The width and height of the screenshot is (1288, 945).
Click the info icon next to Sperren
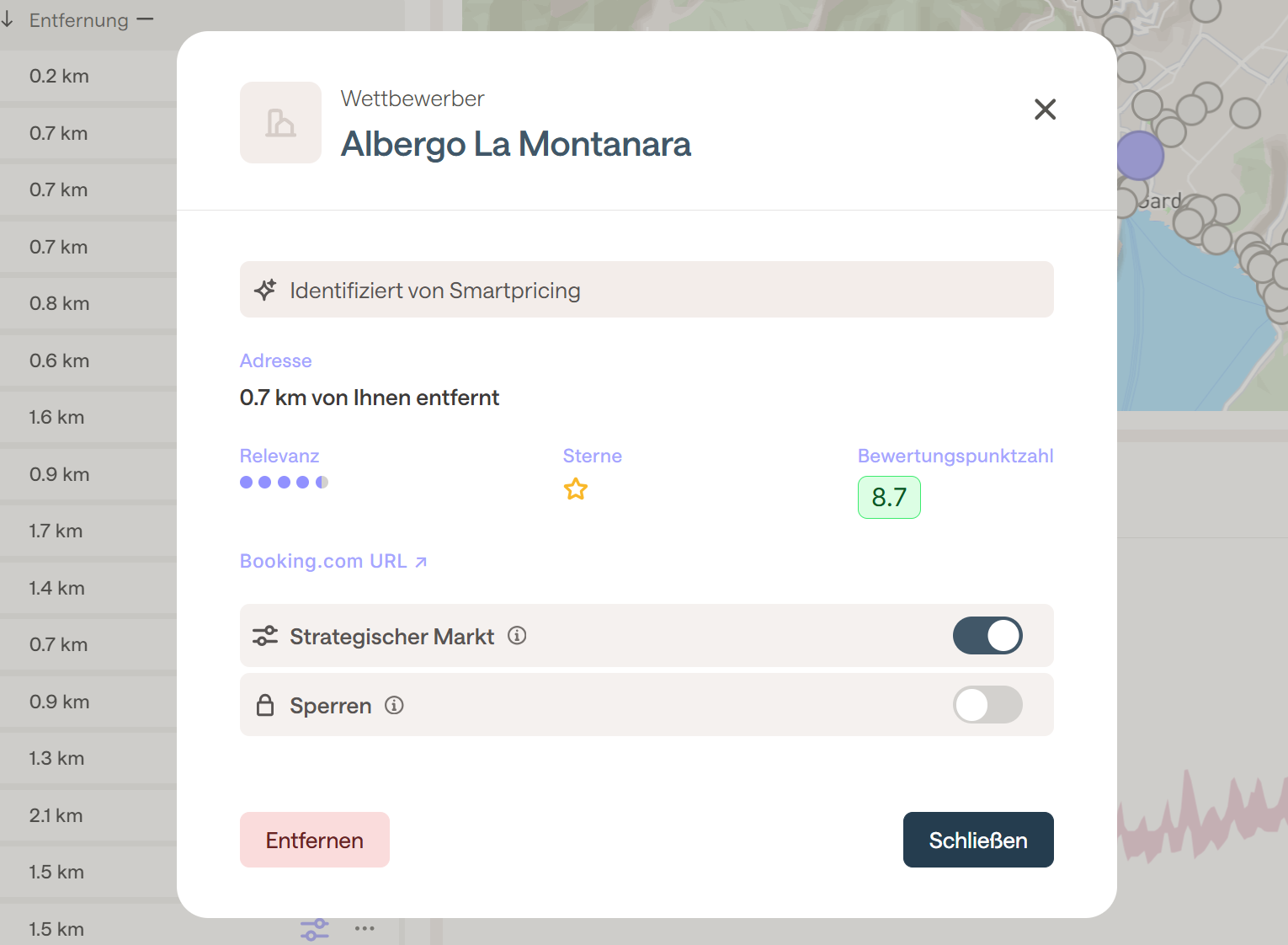(394, 705)
